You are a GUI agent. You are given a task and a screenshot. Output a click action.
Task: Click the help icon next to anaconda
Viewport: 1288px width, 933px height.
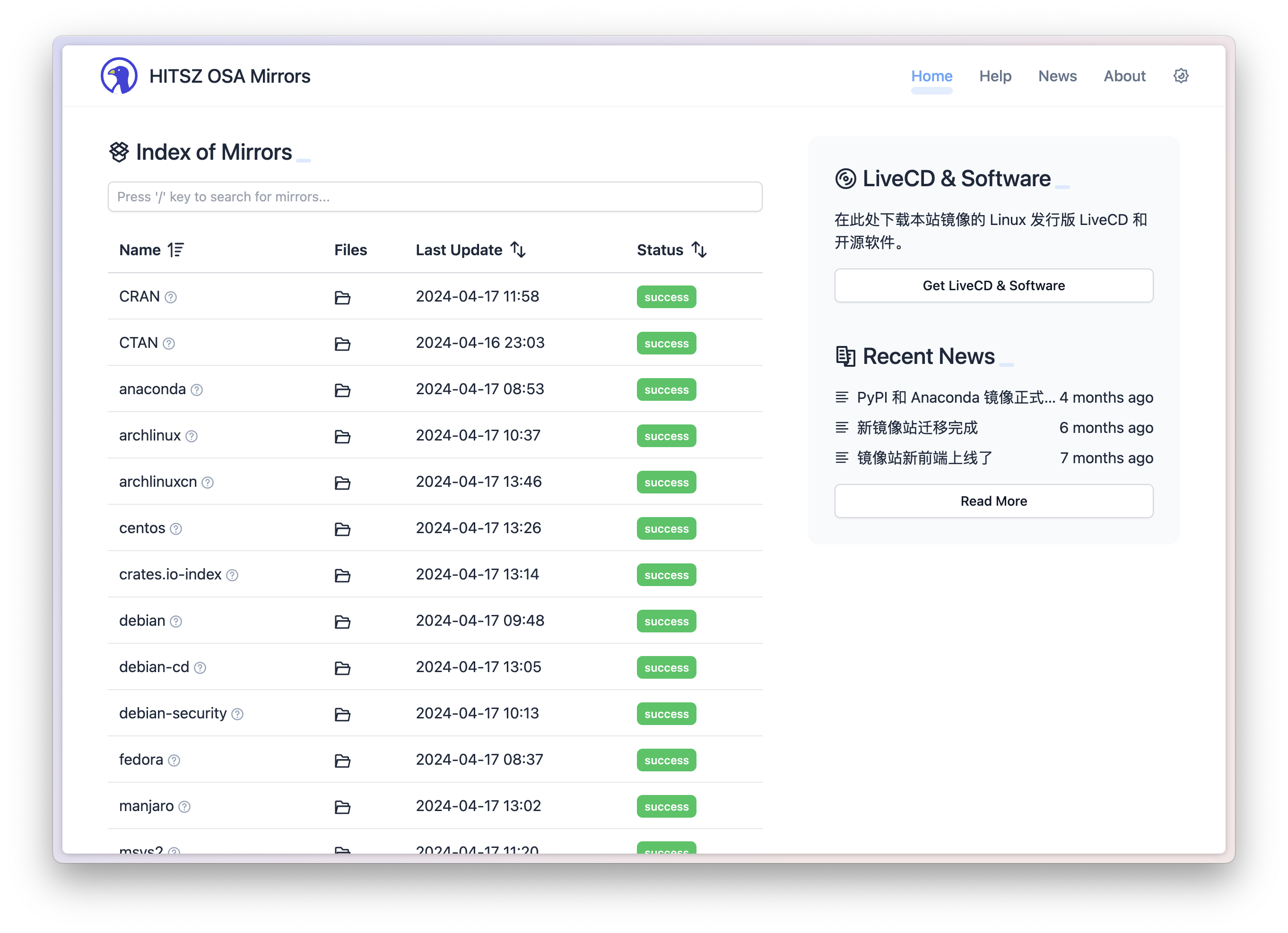[197, 390]
